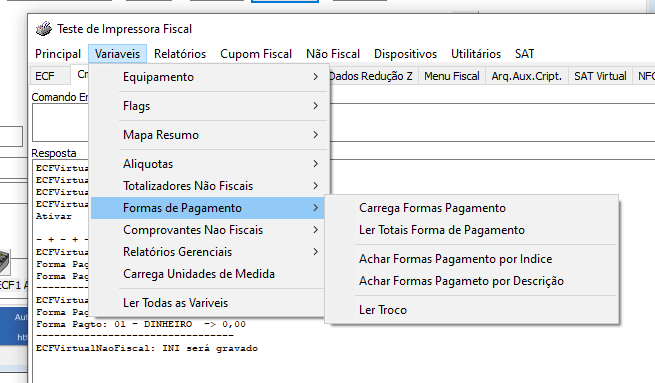Screen dimensions: 655x383
Task: Choose Ler Totais Forma de Pagamento
Action: click(471, 230)
